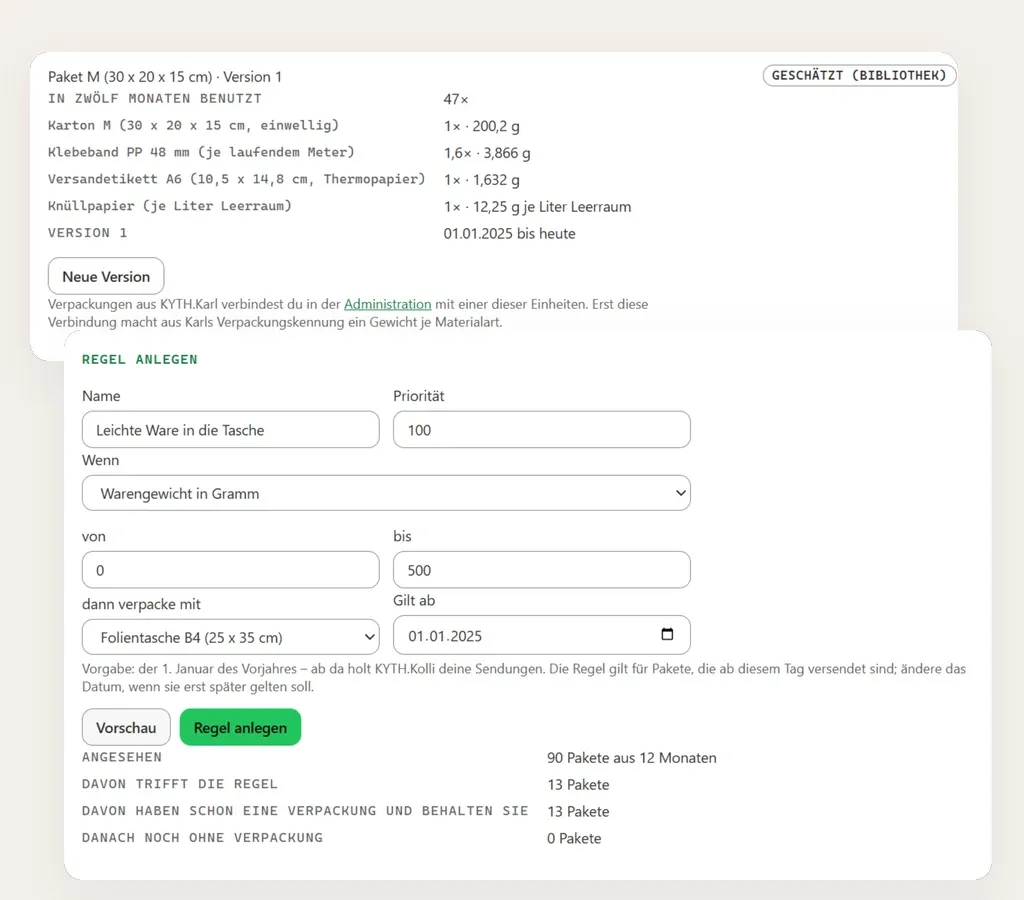Click the '90 Pakete aus 12 Monaten' value

(x=632, y=758)
